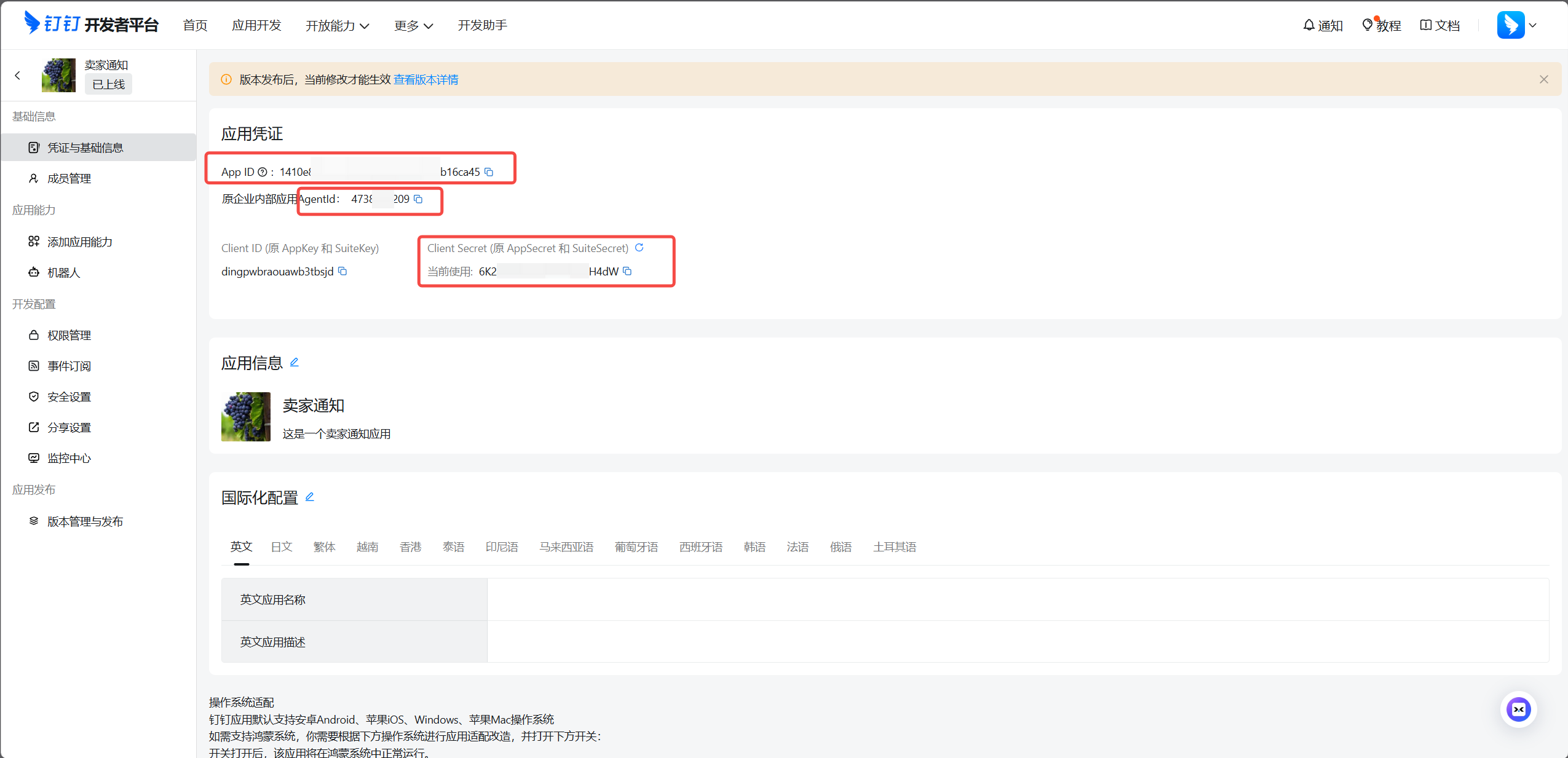Switch to the 法语 language tab
1568x758 pixels.
click(798, 547)
